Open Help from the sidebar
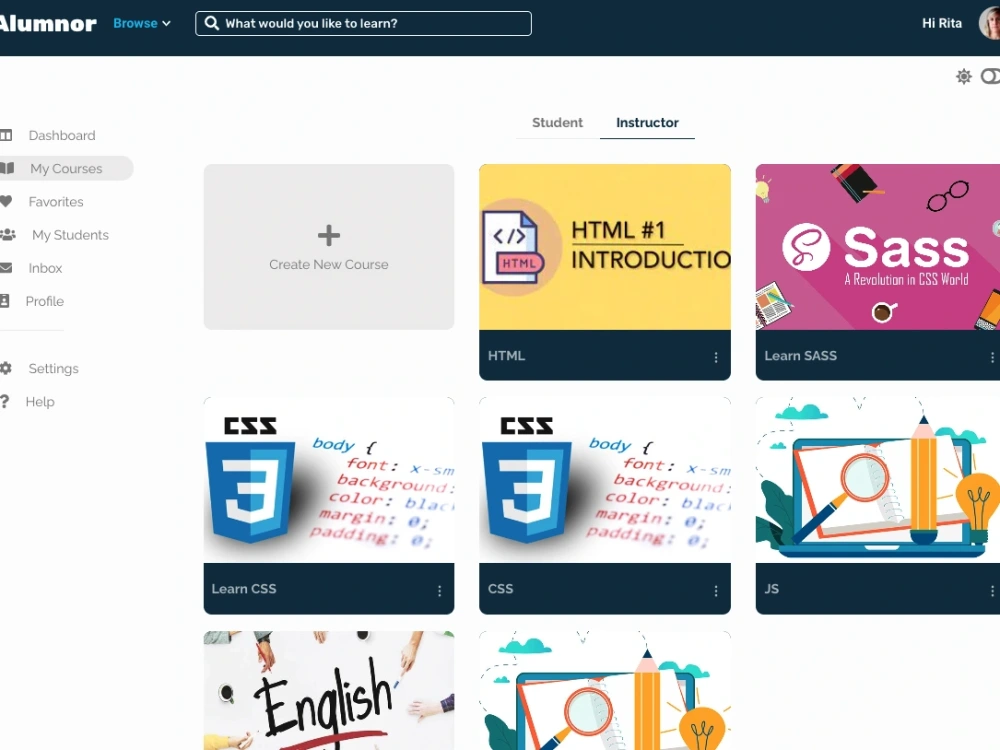This screenshot has height=750, width=1000. (40, 402)
